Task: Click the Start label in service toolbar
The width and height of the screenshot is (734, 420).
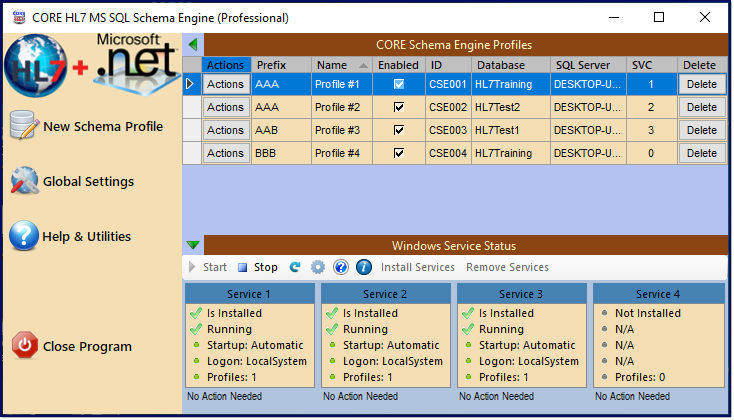Action: (215, 267)
